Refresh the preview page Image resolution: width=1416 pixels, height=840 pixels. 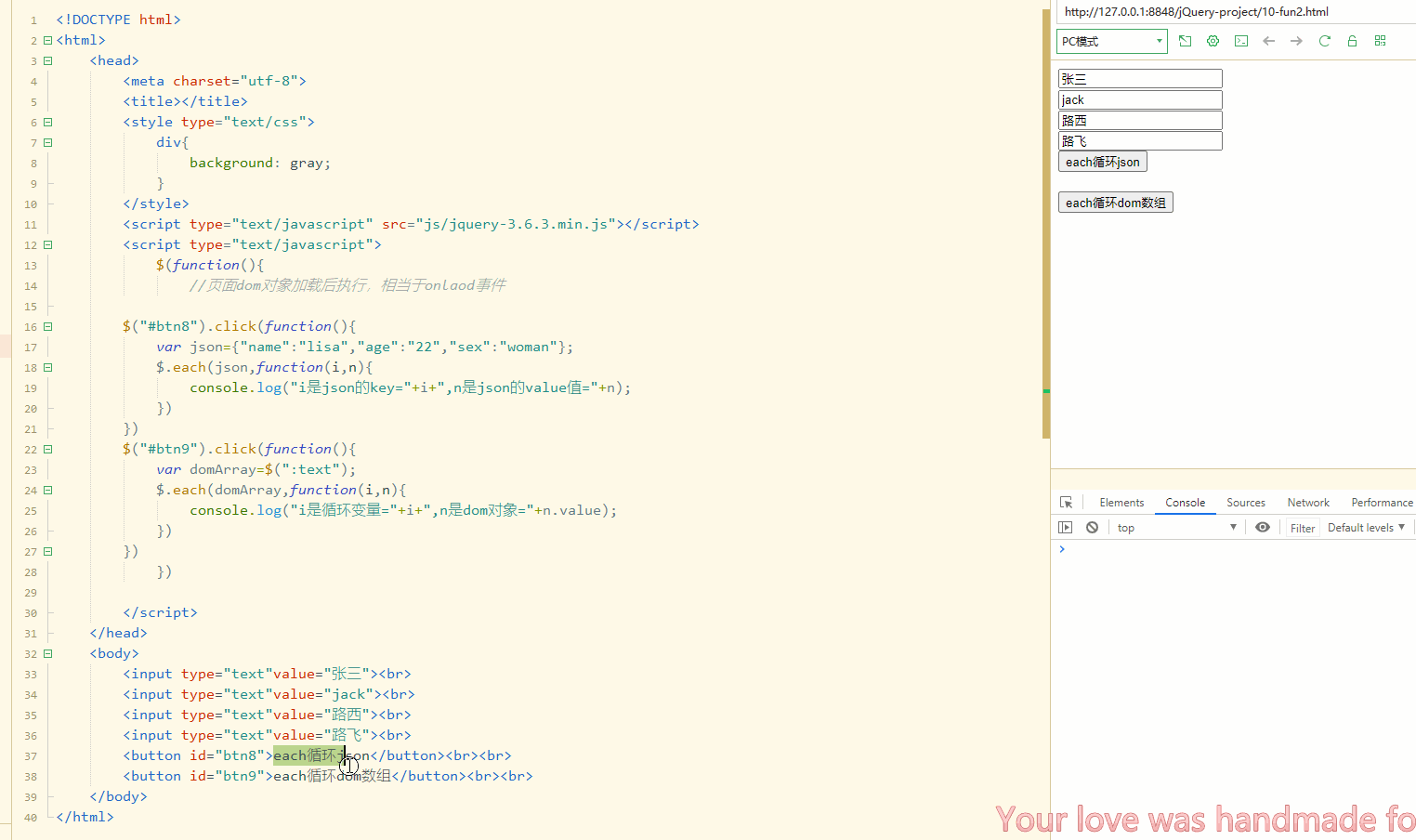1324,41
